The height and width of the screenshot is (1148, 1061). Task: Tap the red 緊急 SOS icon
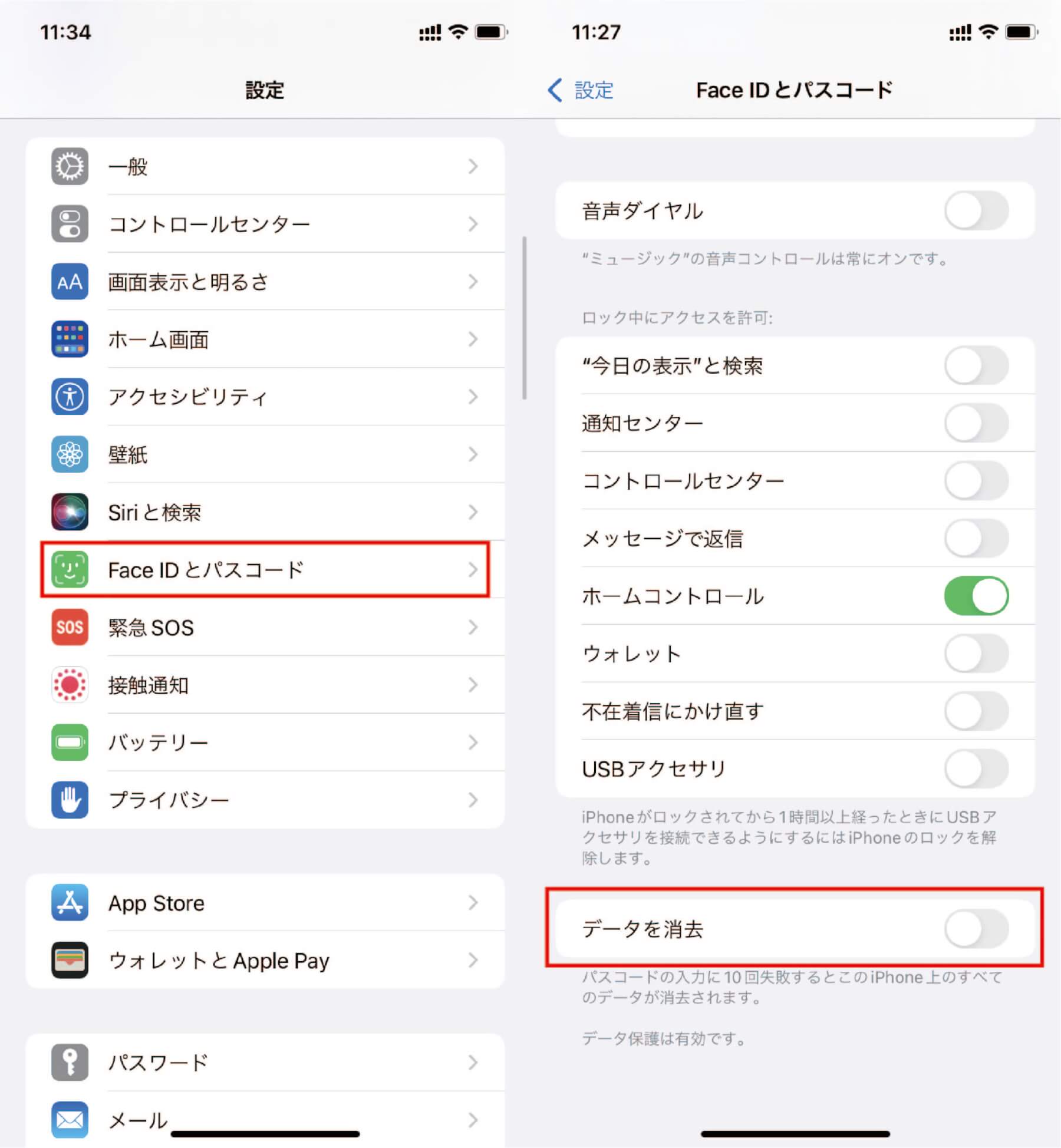(70, 627)
